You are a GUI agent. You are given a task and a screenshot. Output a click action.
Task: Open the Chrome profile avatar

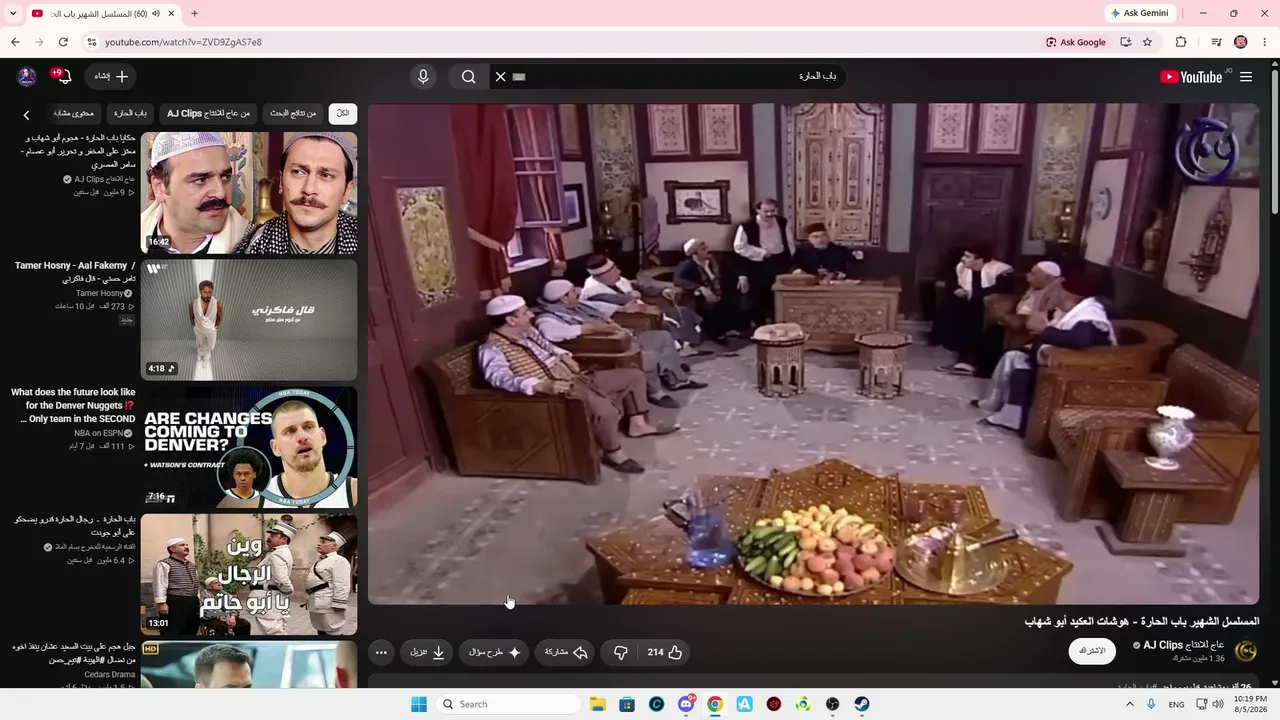(1241, 42)
